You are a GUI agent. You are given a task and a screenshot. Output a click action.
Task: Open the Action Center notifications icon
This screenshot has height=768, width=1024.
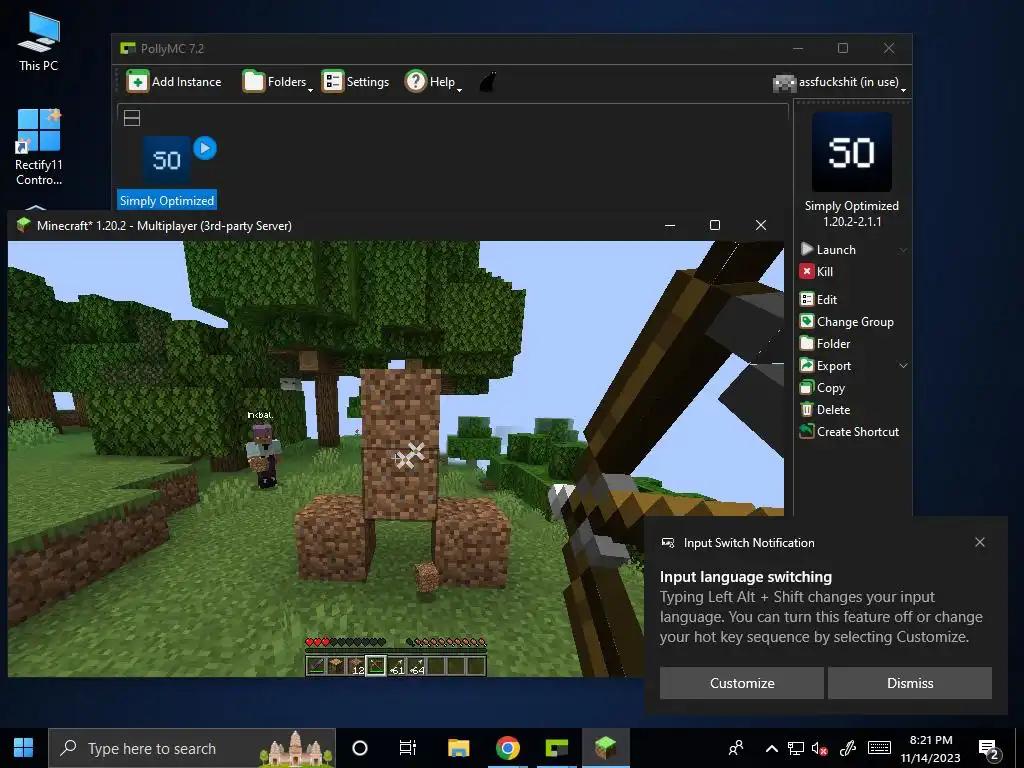[x=989, y=749]
